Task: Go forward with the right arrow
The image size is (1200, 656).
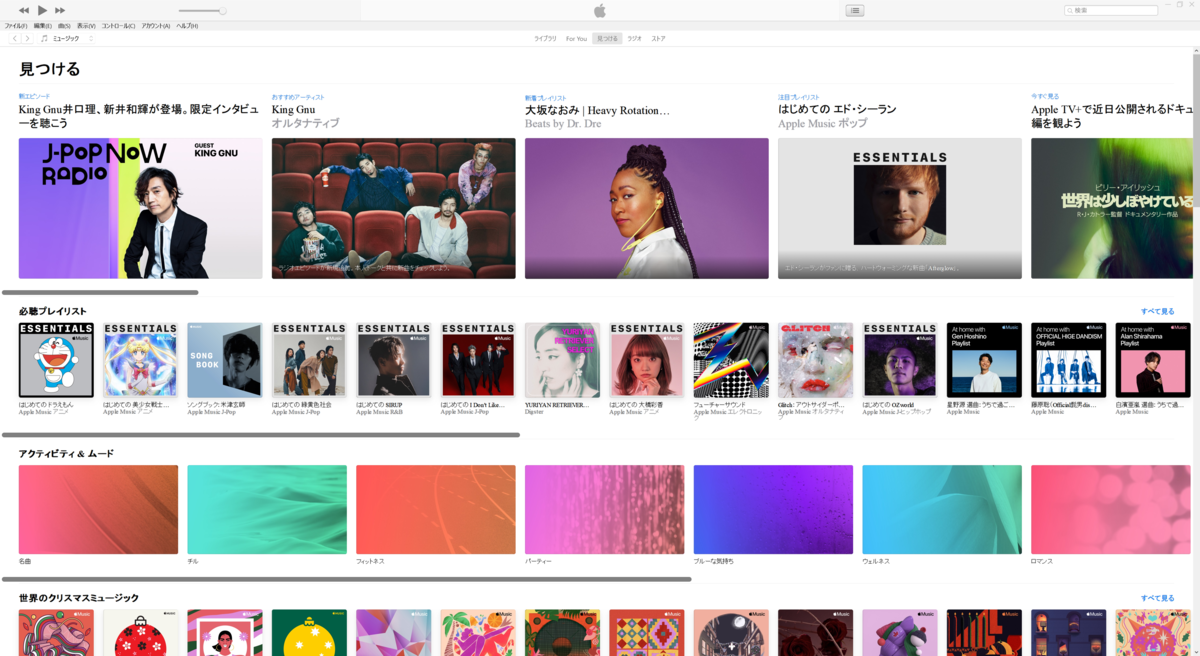Action: point(27,38)
